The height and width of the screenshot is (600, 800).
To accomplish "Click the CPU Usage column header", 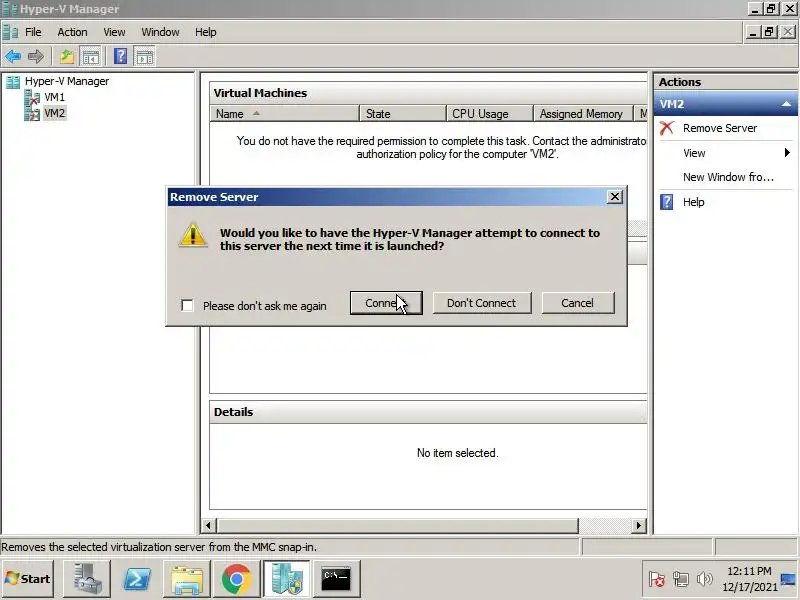I will (489, 114).
